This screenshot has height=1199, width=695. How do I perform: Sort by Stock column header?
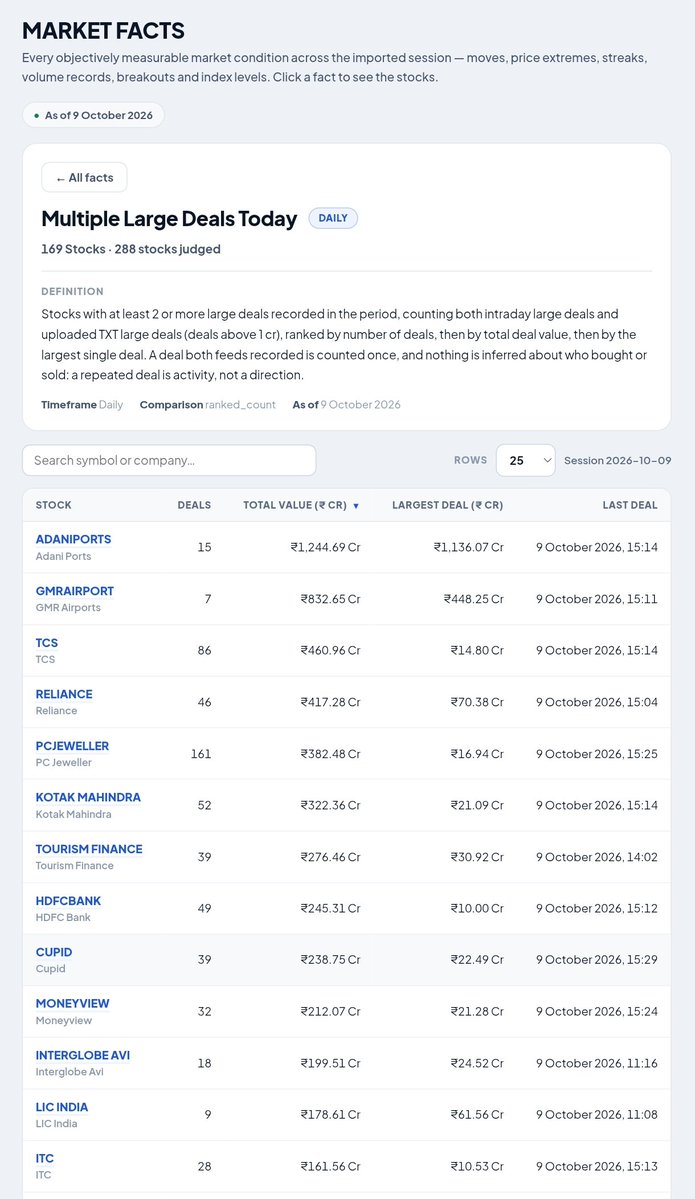pos(54,505)
